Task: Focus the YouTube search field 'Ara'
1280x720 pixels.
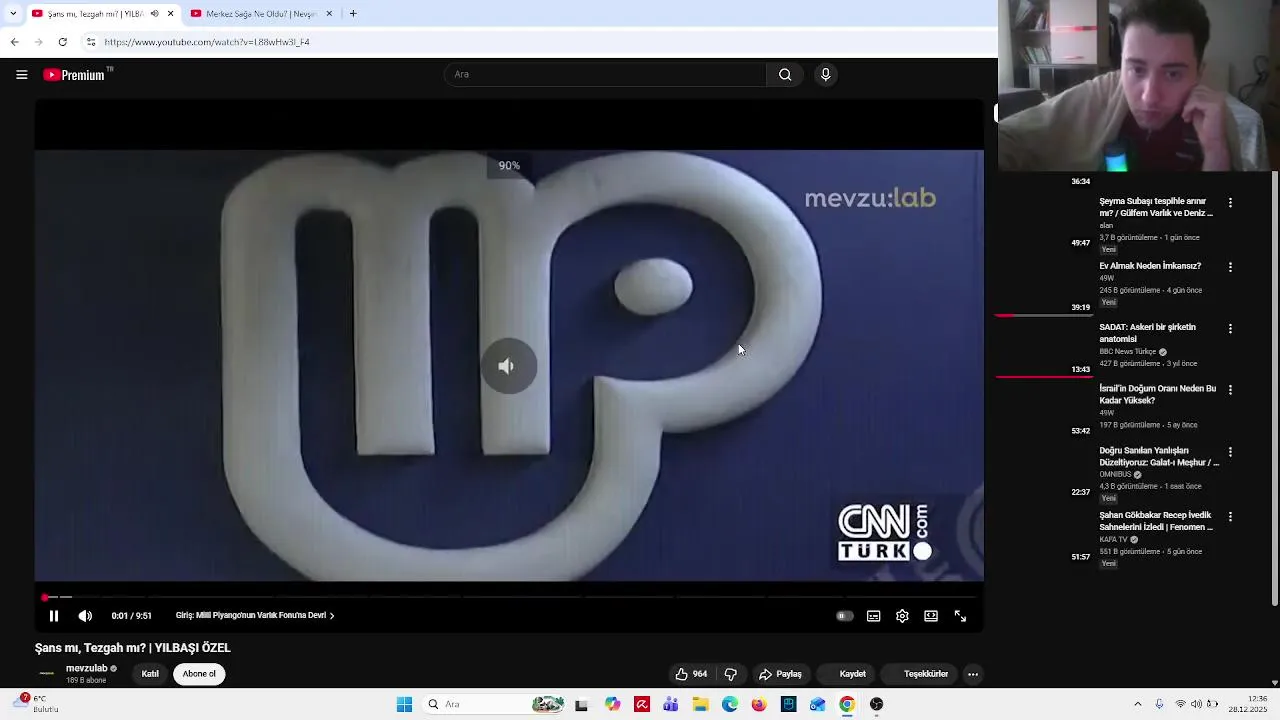Action: (x=606, y=75)
